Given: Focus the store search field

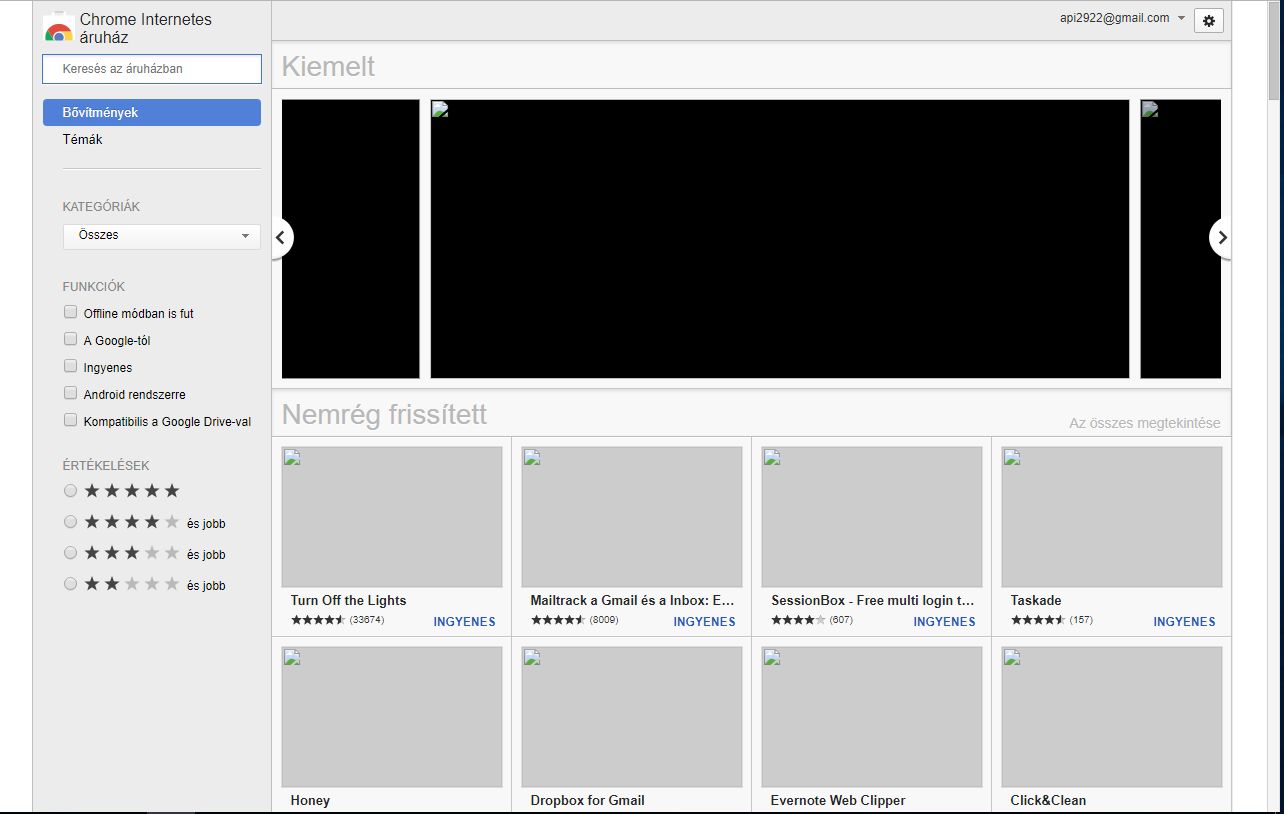Looking at the screenshot, I should (x=152, y=69).
